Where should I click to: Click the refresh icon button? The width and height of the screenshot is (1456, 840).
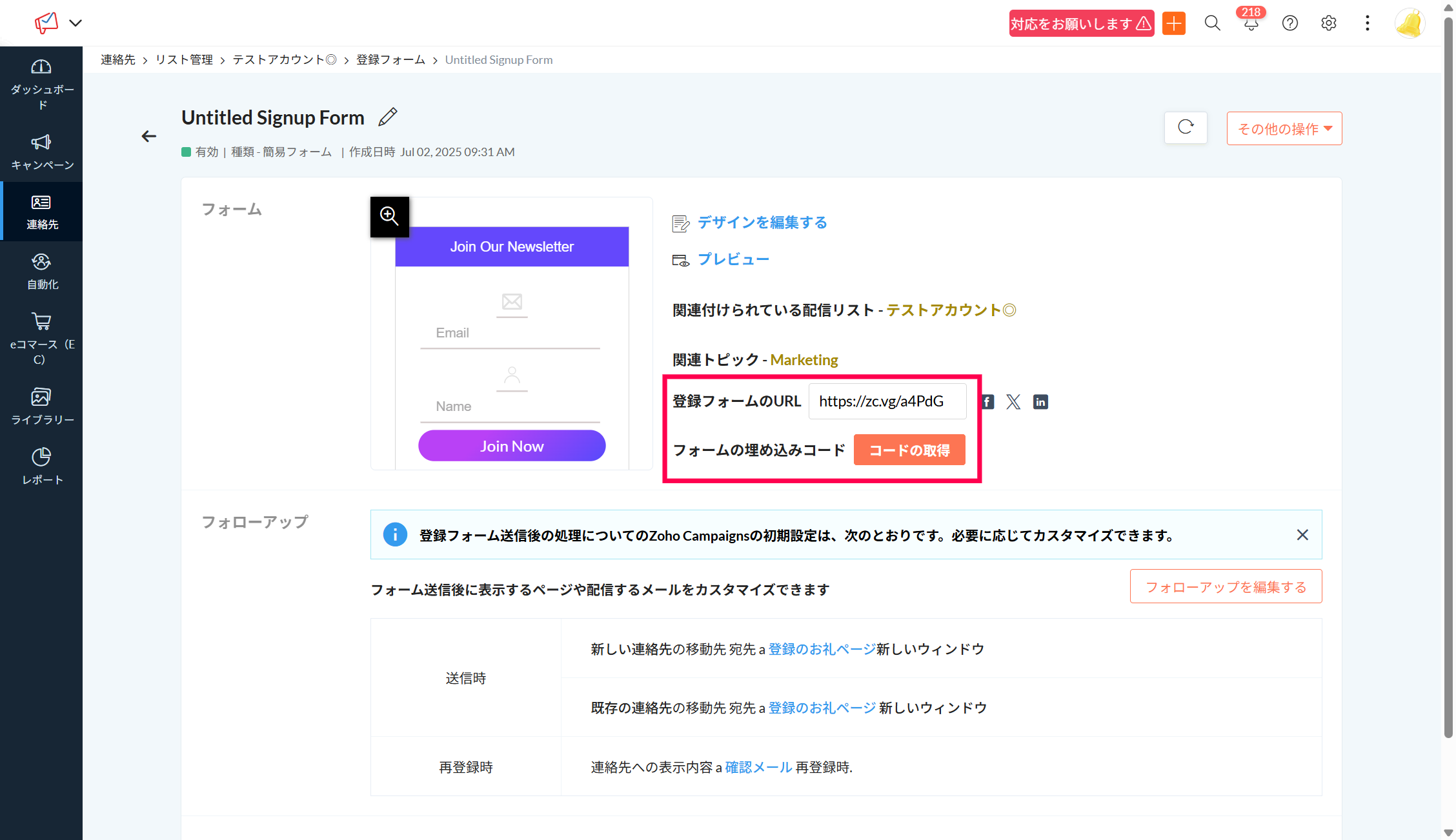[1186, 127]
